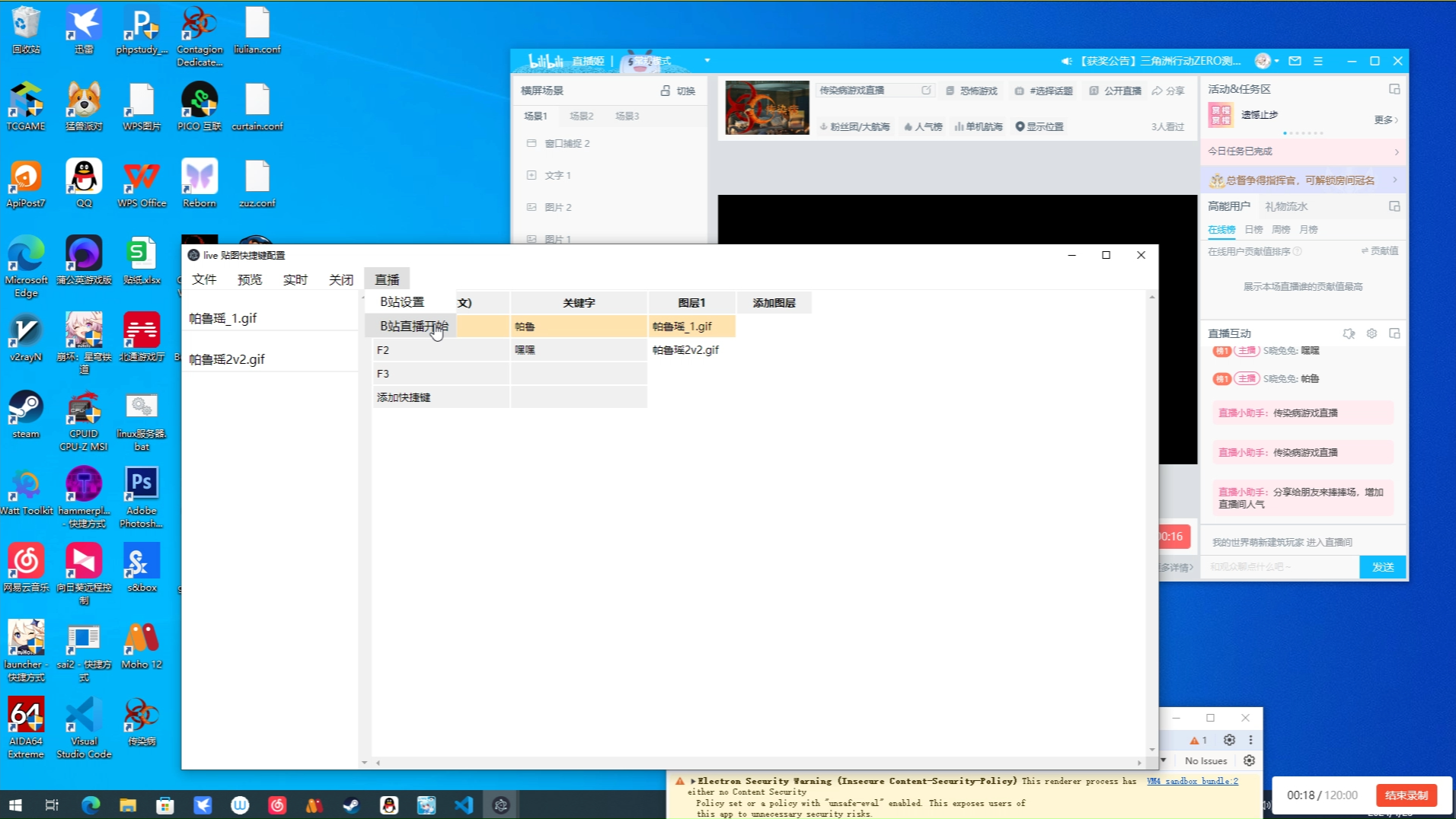
Task: Click the 添加图层 column header
Action: (x=774, y=303)
